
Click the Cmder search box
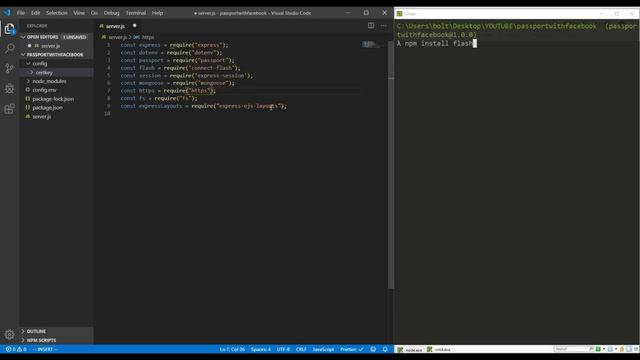click(x=573, y=349)
